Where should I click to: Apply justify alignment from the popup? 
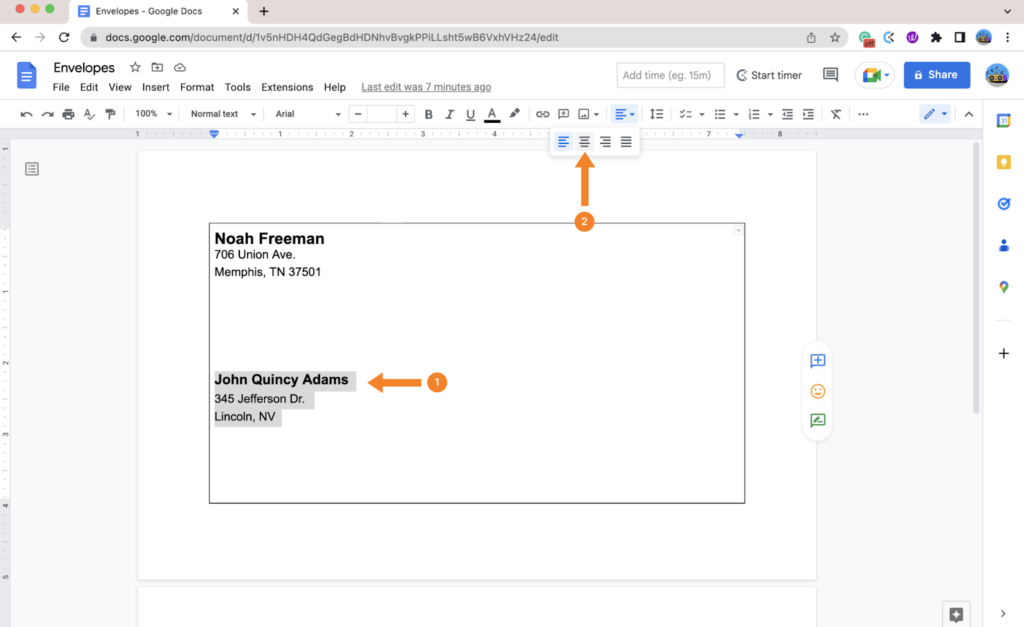[626, 142]
